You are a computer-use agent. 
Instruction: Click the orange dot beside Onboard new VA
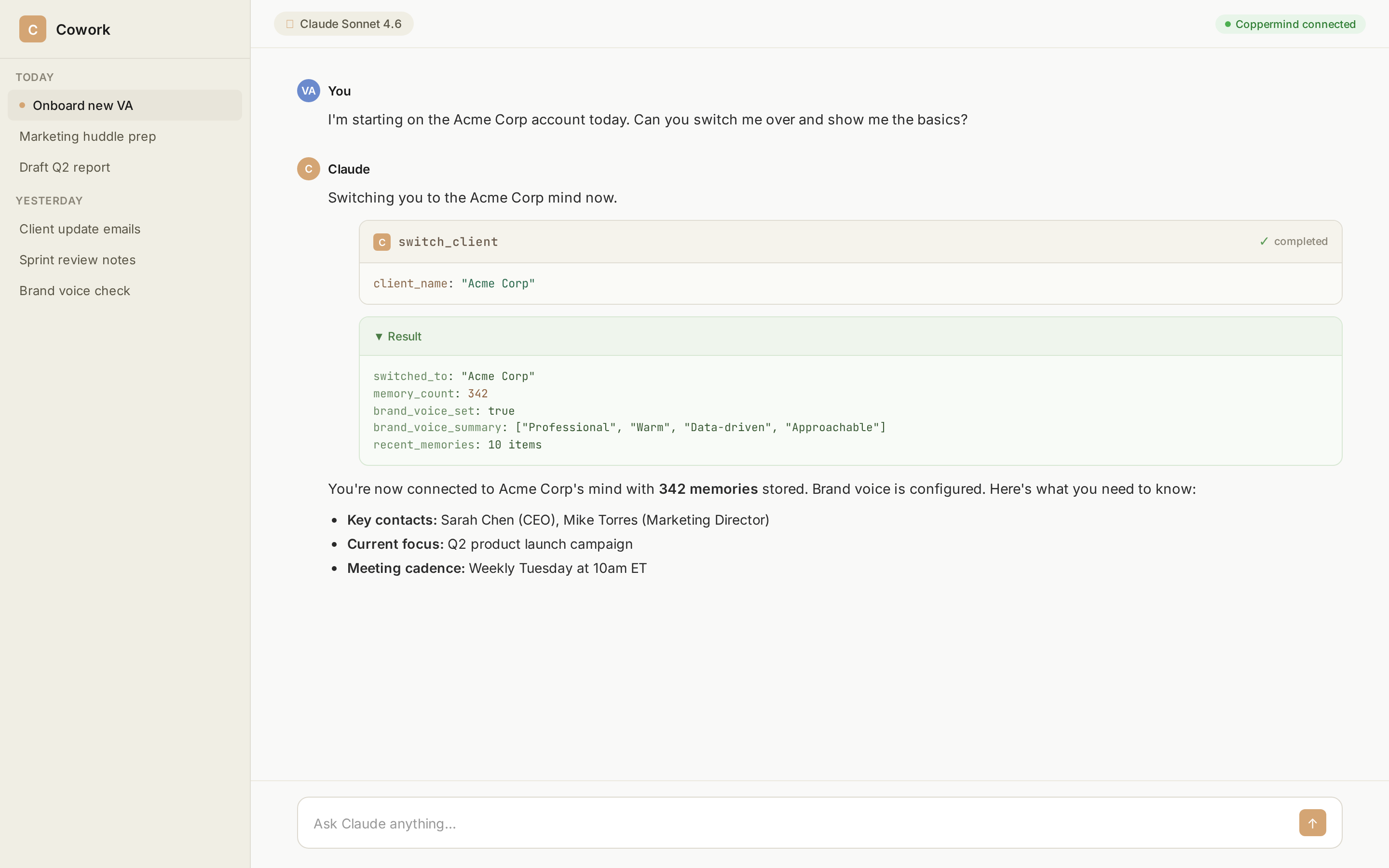[22, 105]
